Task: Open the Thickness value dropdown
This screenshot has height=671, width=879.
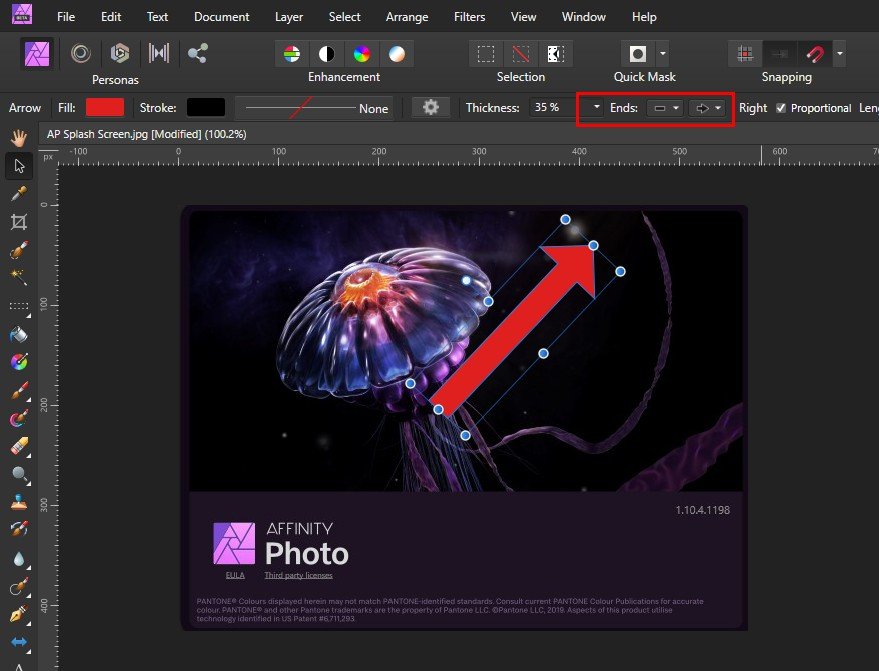Action: [596, 107]
